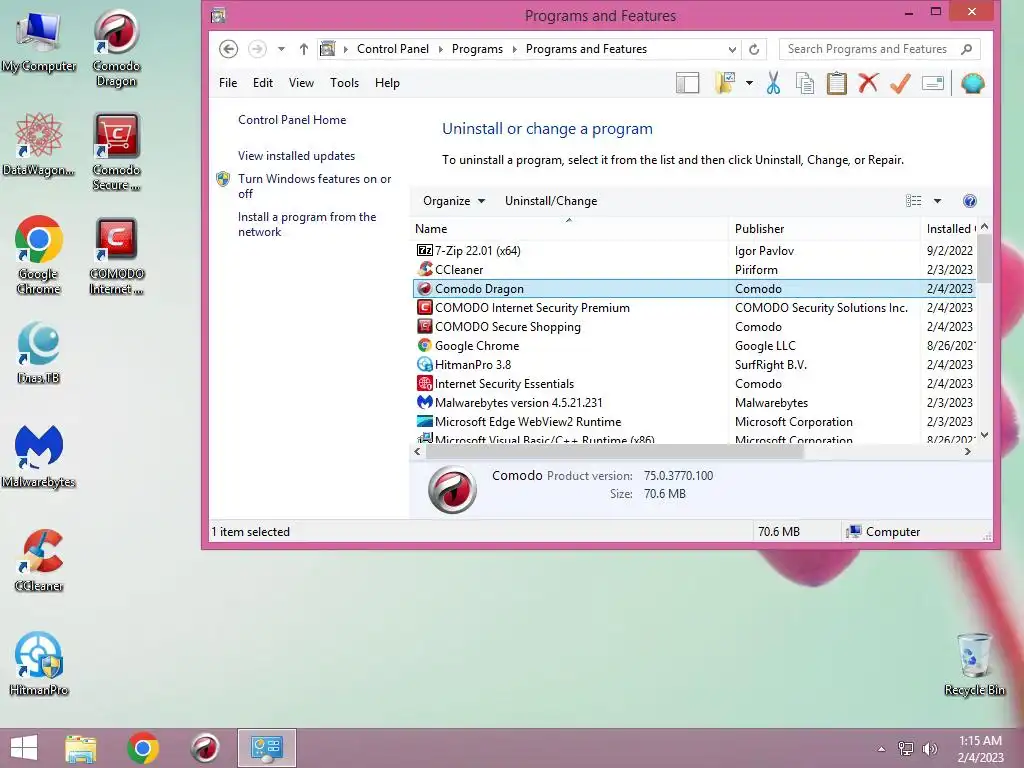This screenshot has height=768, width=1024.
Task: Click HitmanPro desktop shortcut
Action: click(x=39, y=664)
